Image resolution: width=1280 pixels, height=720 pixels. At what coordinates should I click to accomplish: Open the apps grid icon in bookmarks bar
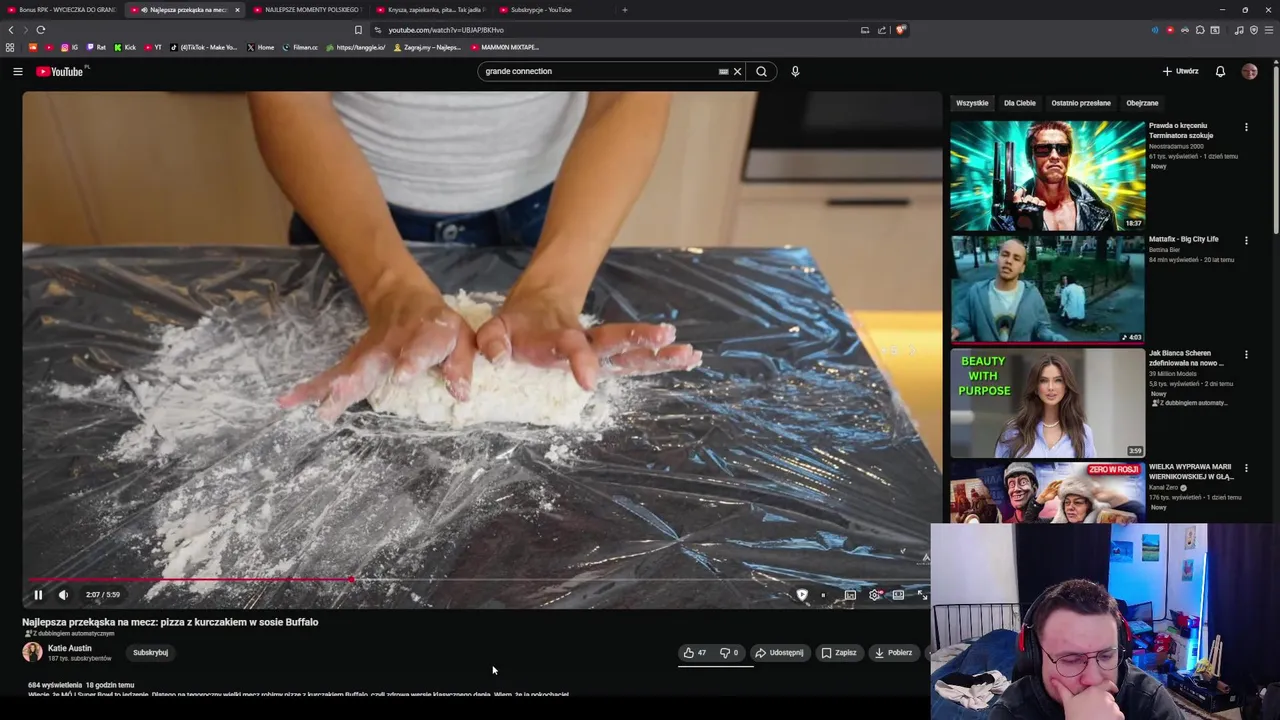pos(10,47)
